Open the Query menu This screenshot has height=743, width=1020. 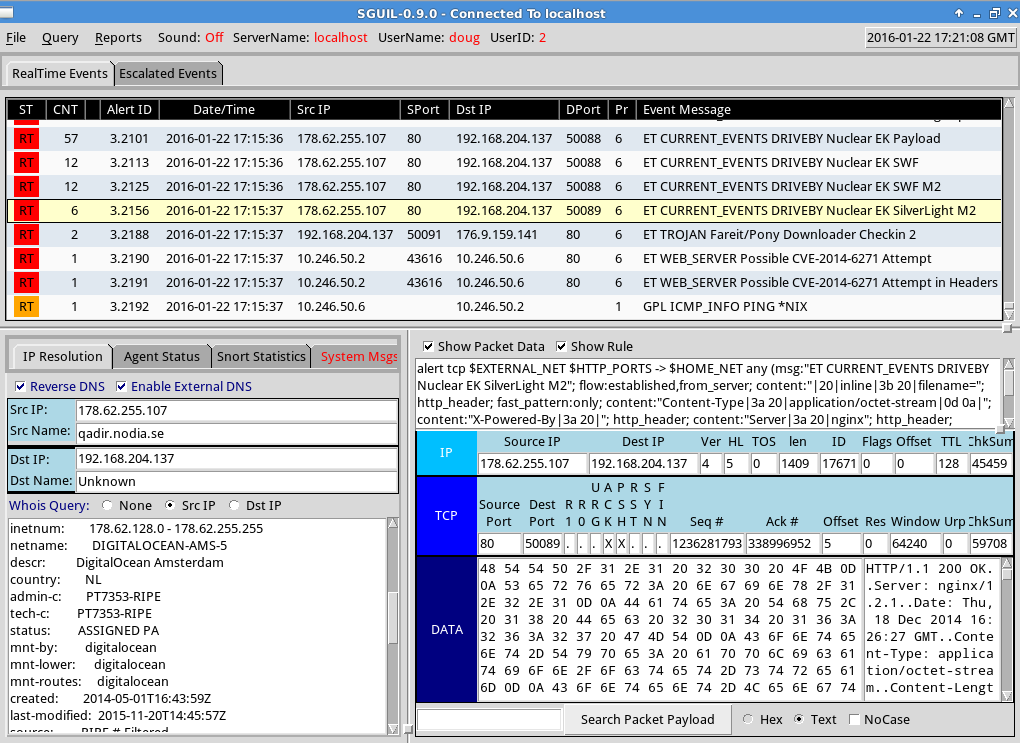click(59, 37)
